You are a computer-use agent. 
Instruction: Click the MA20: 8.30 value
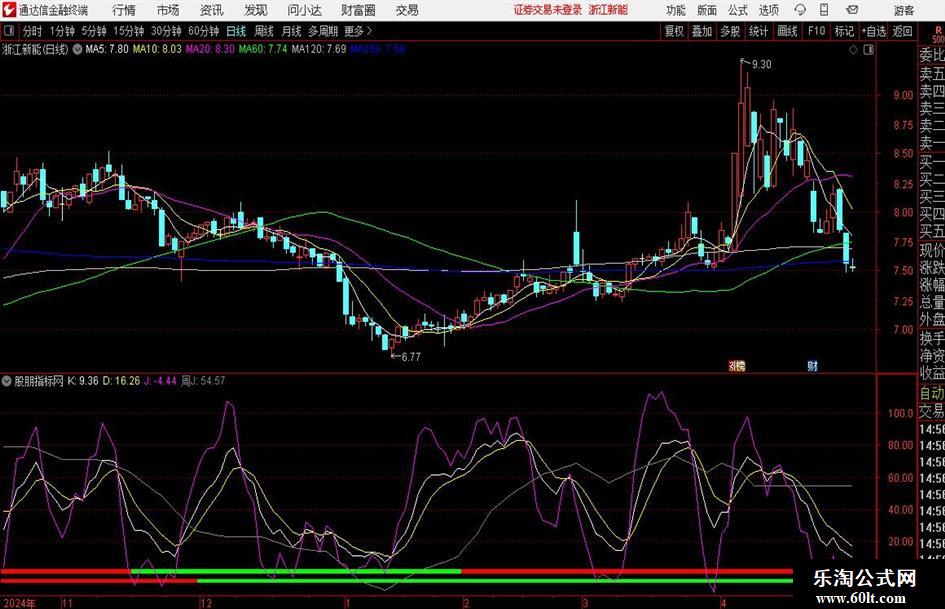[210, 49]
